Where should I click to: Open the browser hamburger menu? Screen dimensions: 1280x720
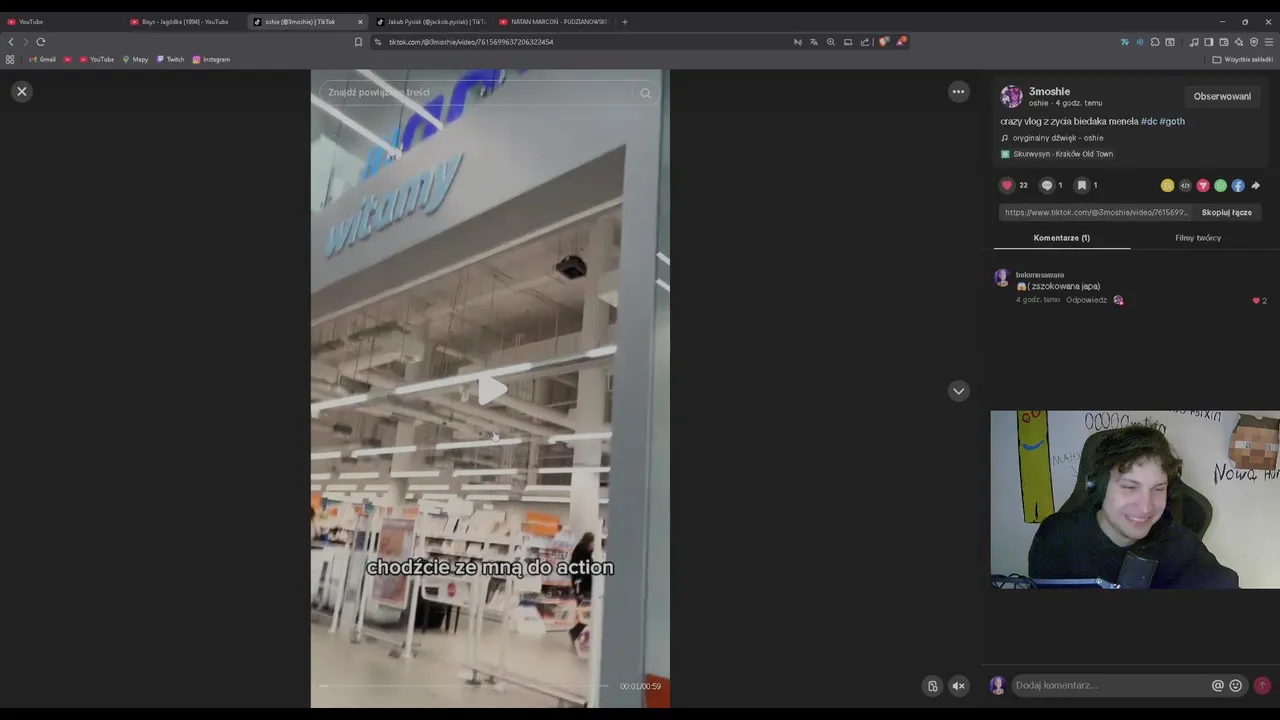tap(1269, 42)
